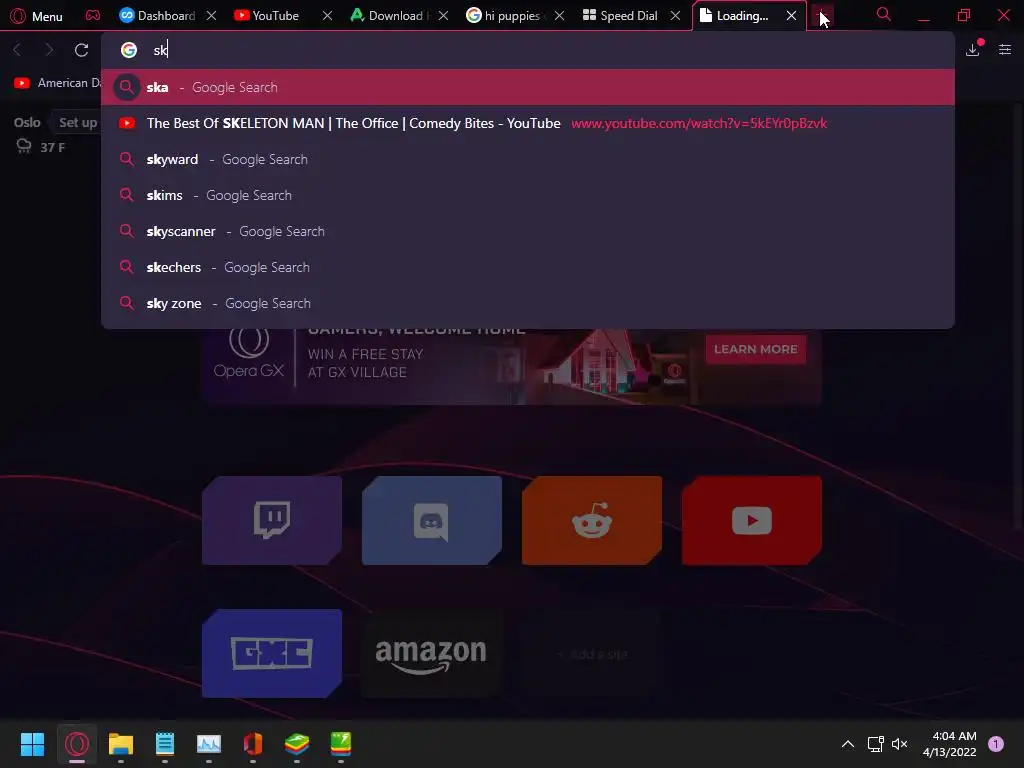Screen dimensions: 1024x768
Task: Go forward with the forward arrow
Action: [x=49, y=50]
